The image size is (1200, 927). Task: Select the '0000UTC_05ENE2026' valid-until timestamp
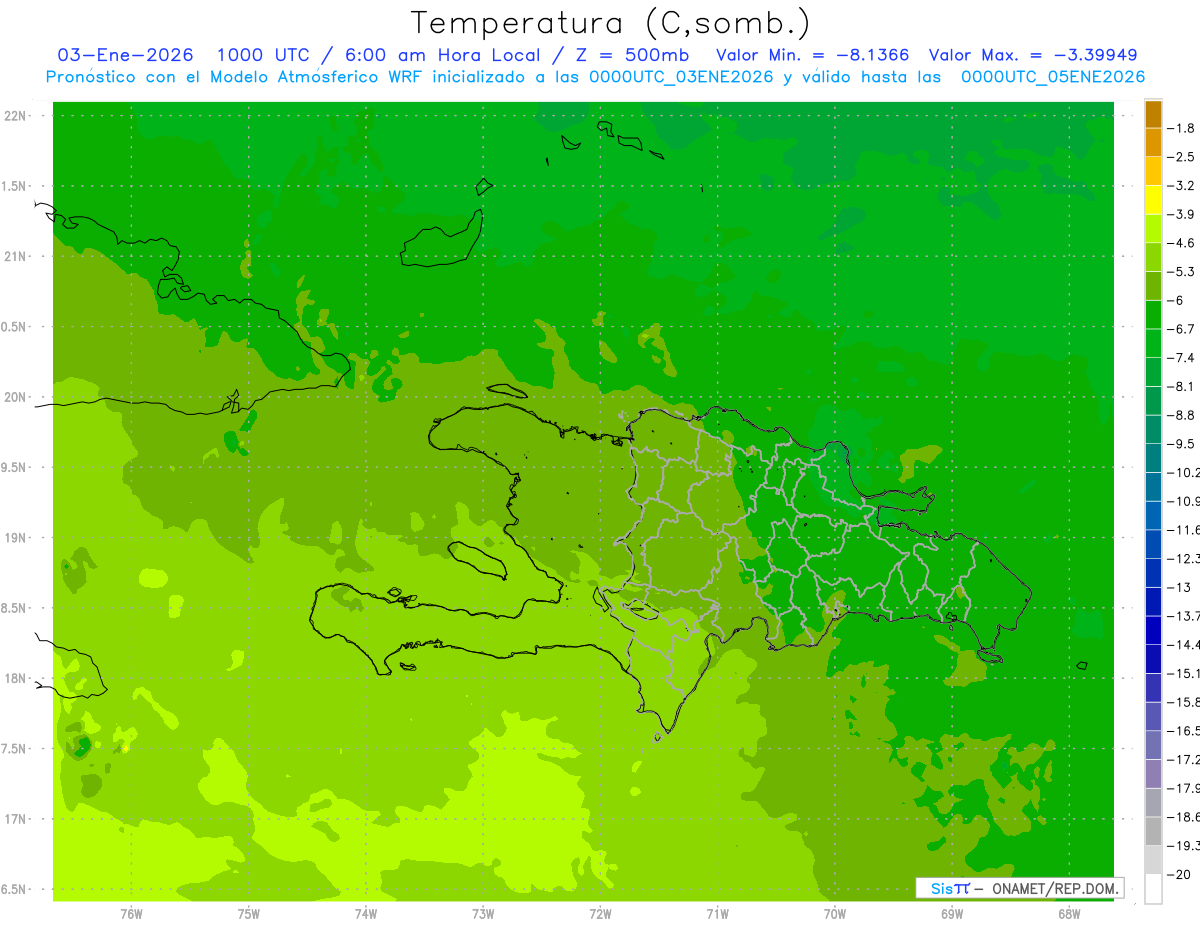1052,77
